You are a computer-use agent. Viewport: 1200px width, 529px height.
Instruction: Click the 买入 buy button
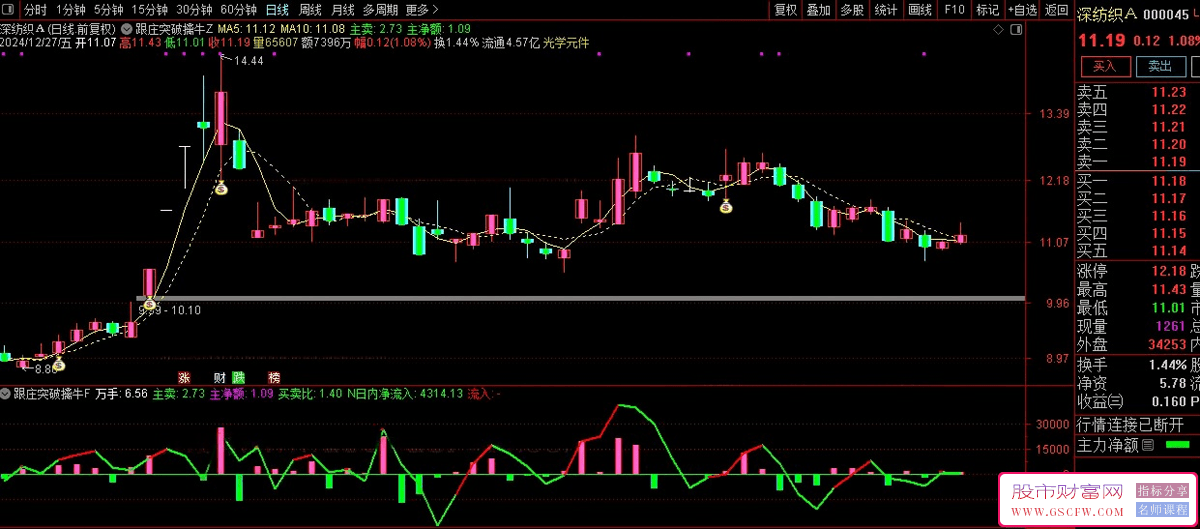(x=1104, y=66)
